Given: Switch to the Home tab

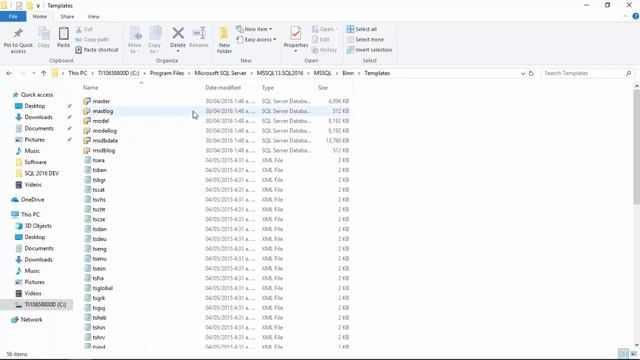Looking at the screenshot, I should click(40, 17).
